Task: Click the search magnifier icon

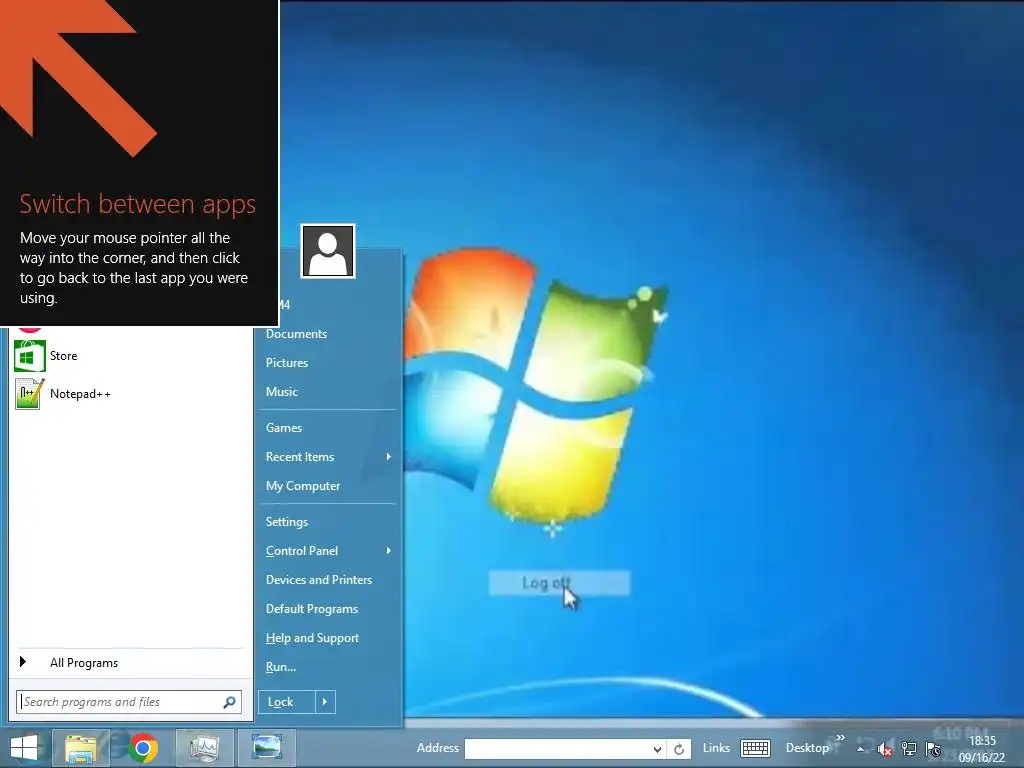Action: (x=229, y=702)
